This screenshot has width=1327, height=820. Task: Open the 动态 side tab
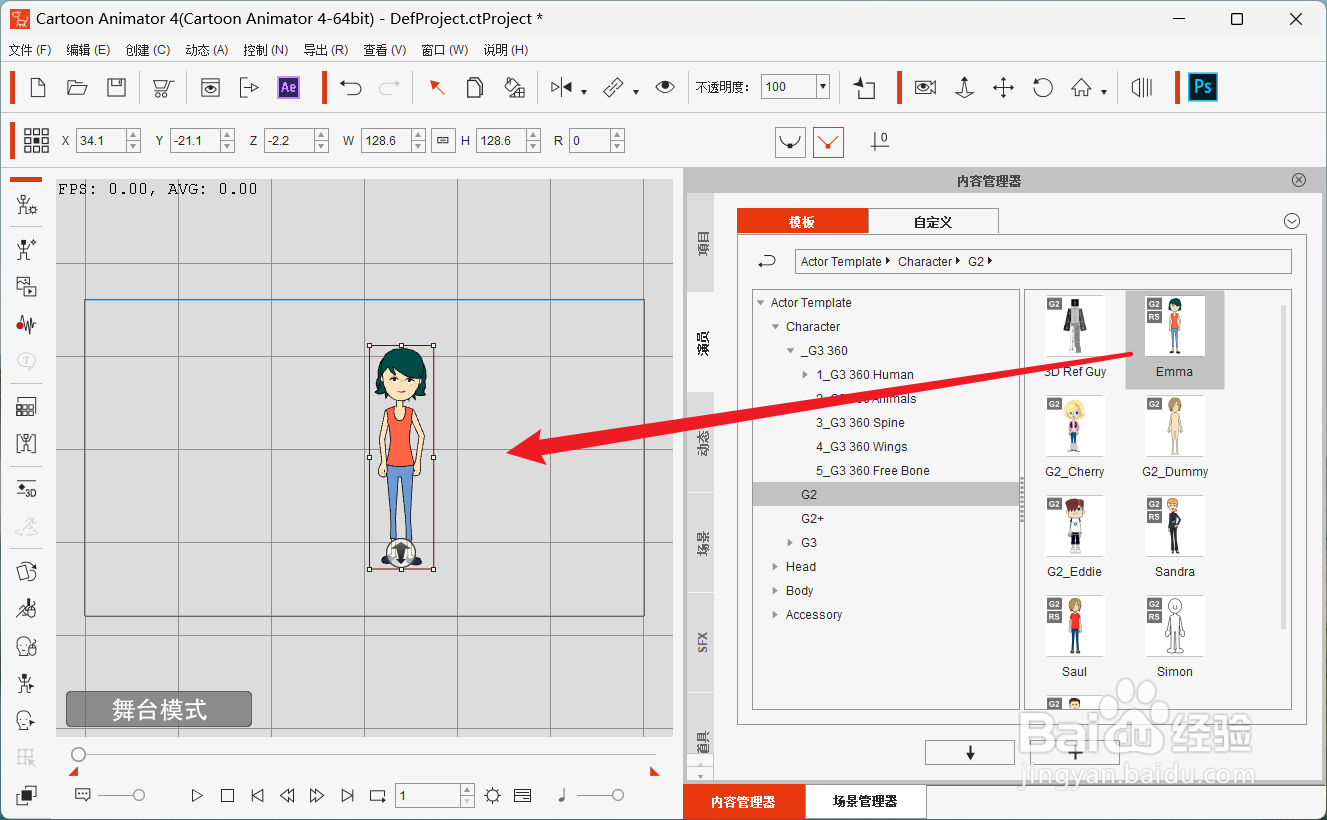point(702,442)
